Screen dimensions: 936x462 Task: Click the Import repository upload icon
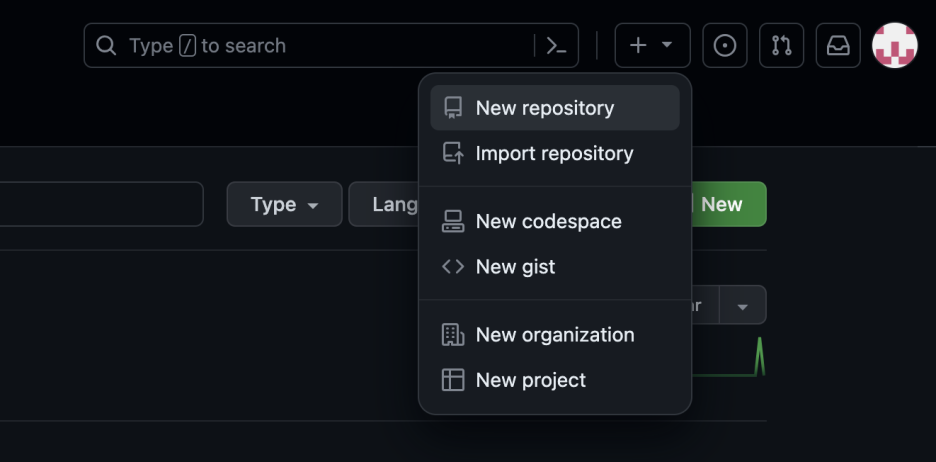(x=453, y=153)
